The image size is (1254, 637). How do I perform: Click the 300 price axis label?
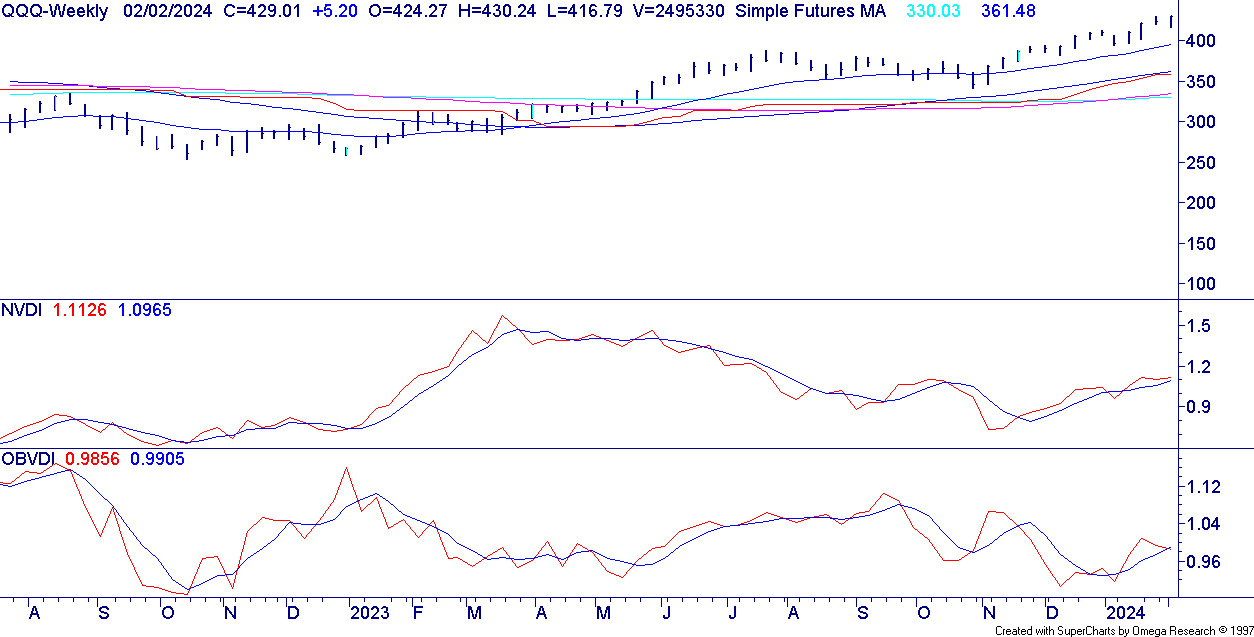point(1203,122)
